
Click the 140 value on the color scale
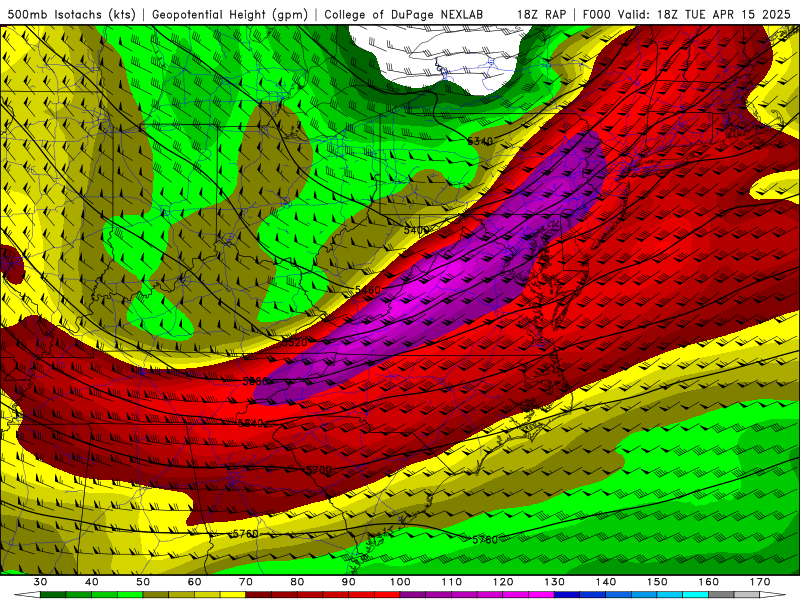(x=606, y=582)
